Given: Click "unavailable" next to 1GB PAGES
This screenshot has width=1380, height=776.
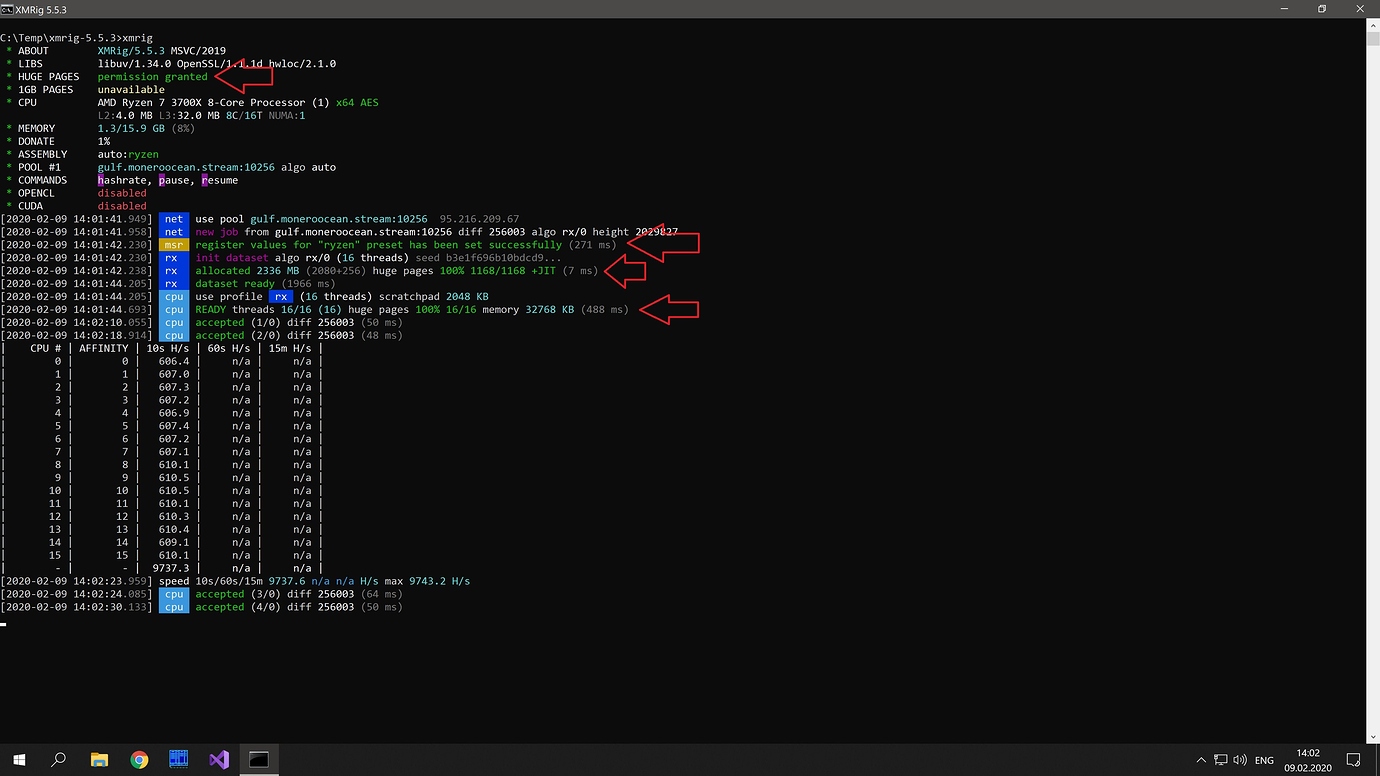Looking at the screenshot, I should coord(131,89).
